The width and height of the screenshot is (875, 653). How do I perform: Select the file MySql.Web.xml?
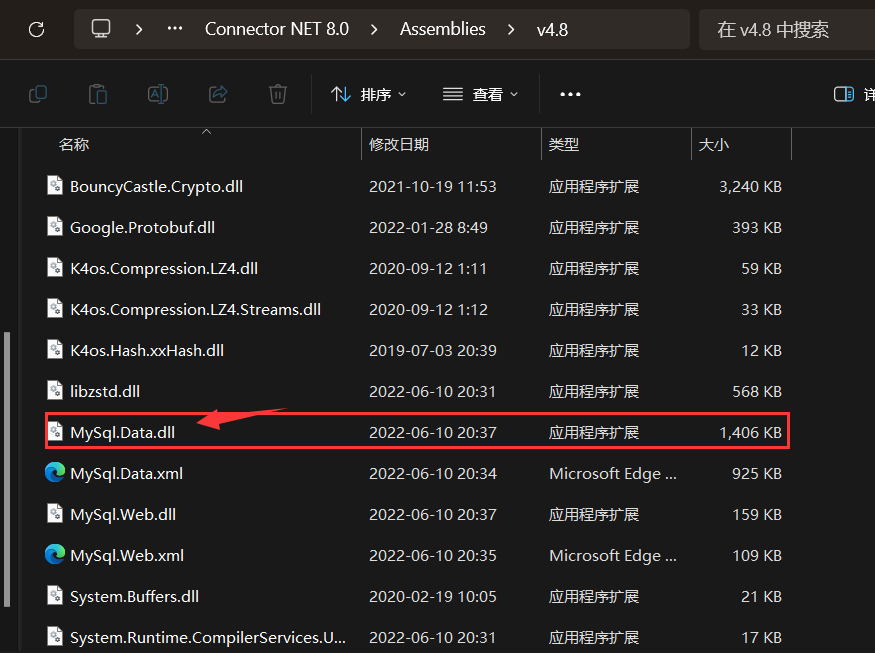click(127, 556)
